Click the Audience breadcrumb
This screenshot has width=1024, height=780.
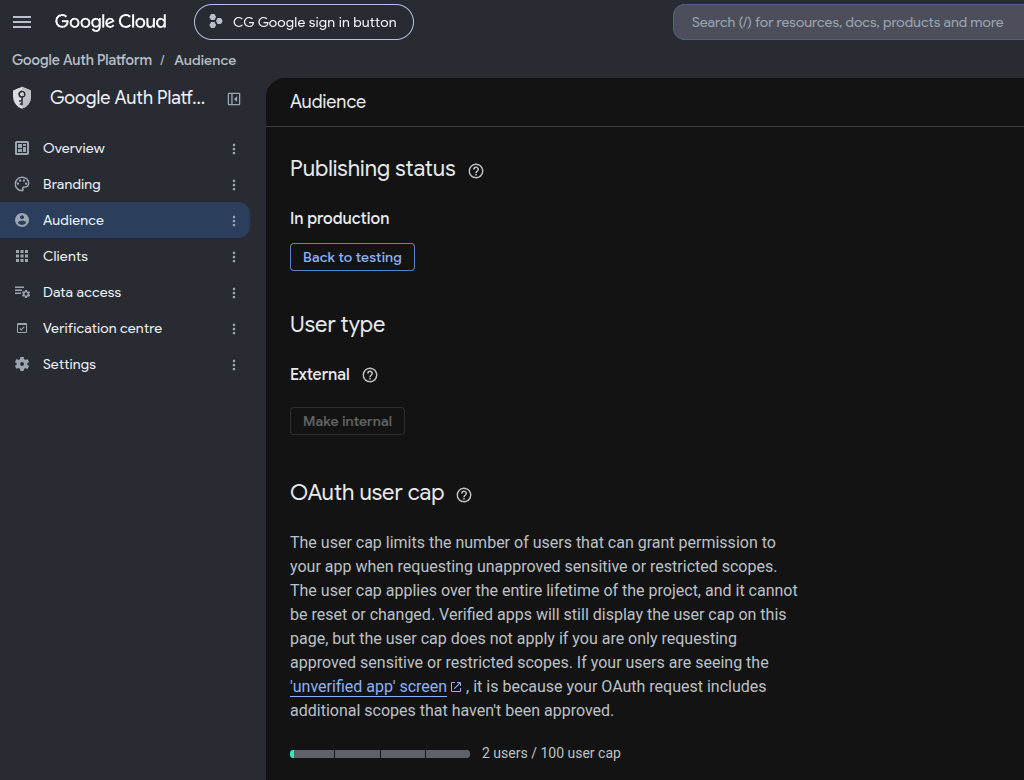[x=205, y=60]
